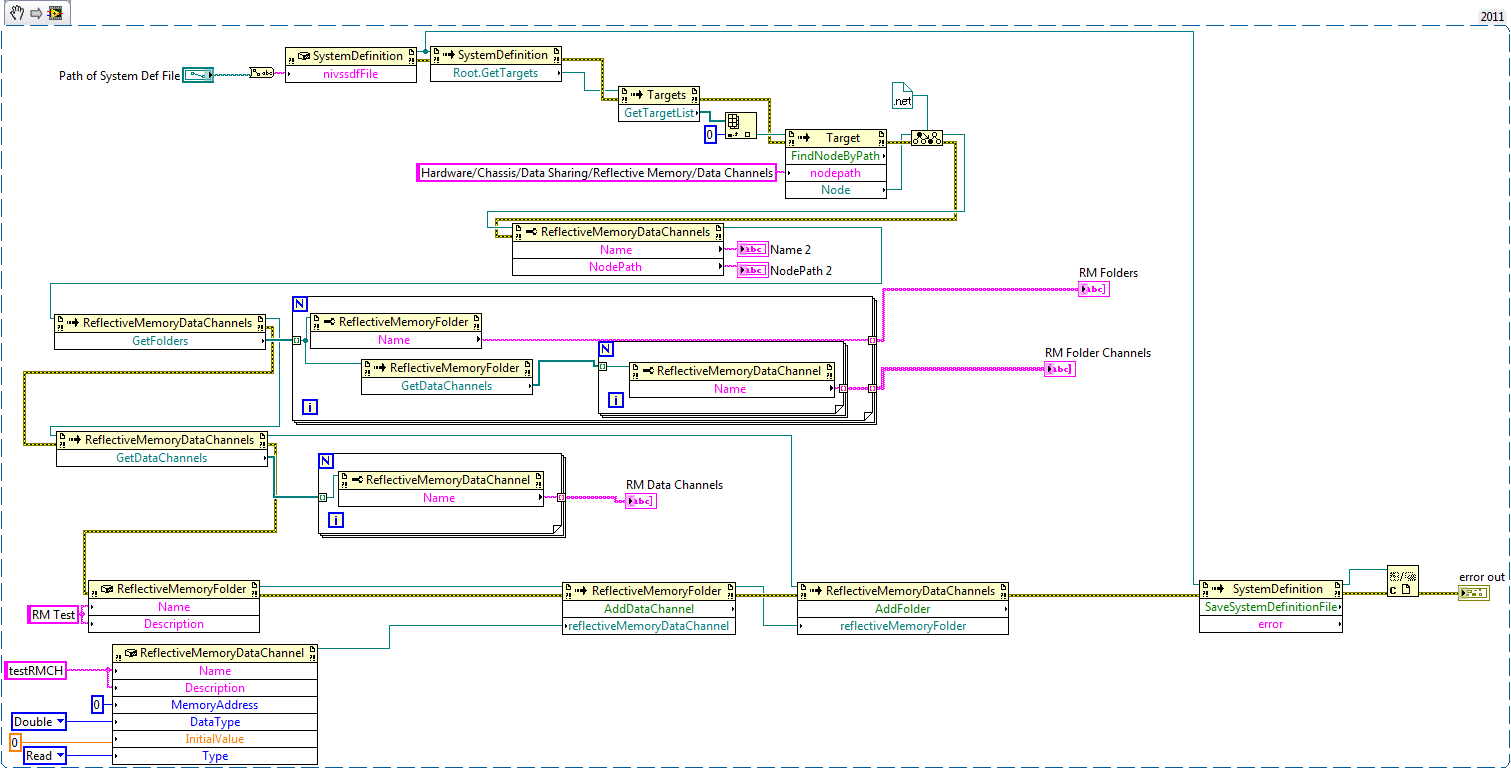Open the Double data type enum constant
The image size is (1511, 769).
tap(40, 722)
